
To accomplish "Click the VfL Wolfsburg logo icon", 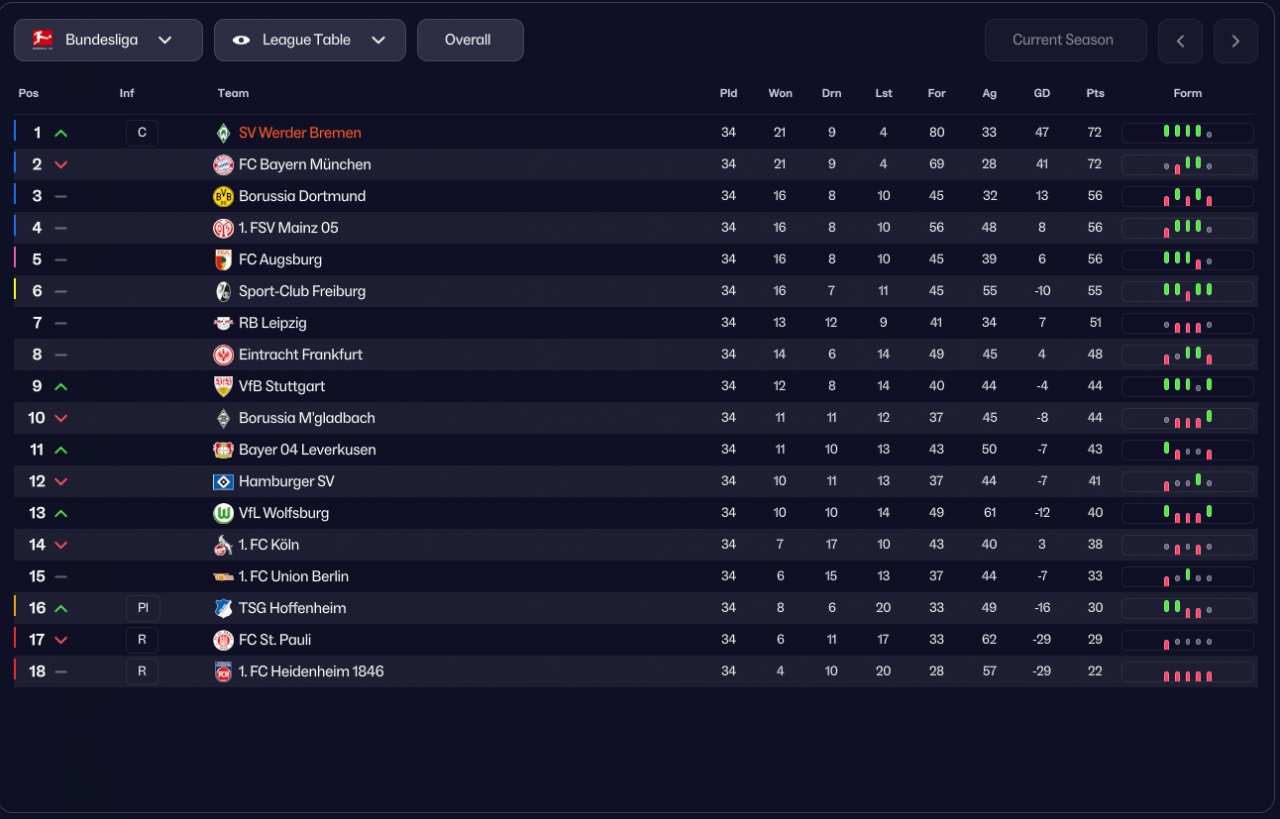I will tap(223, 513).
